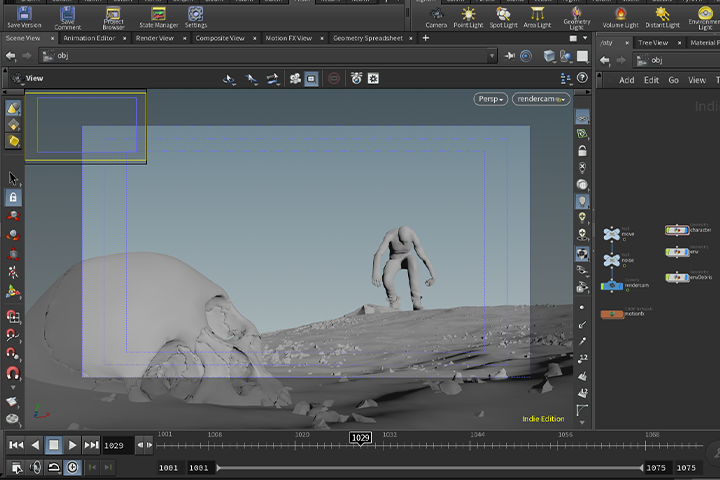Click the current frame field showing 1029
The height and width of the screenshot is (480, 720).
(x=118, y=446)
